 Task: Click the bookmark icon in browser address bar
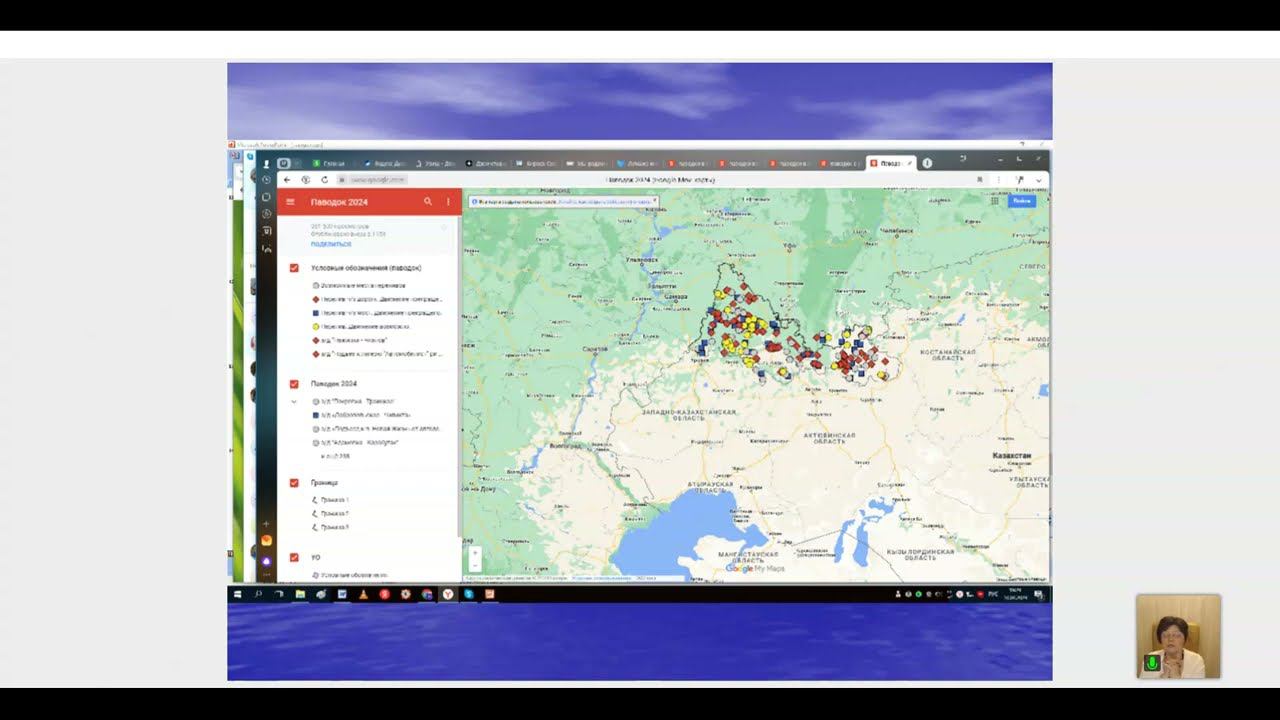pos(980,180)
